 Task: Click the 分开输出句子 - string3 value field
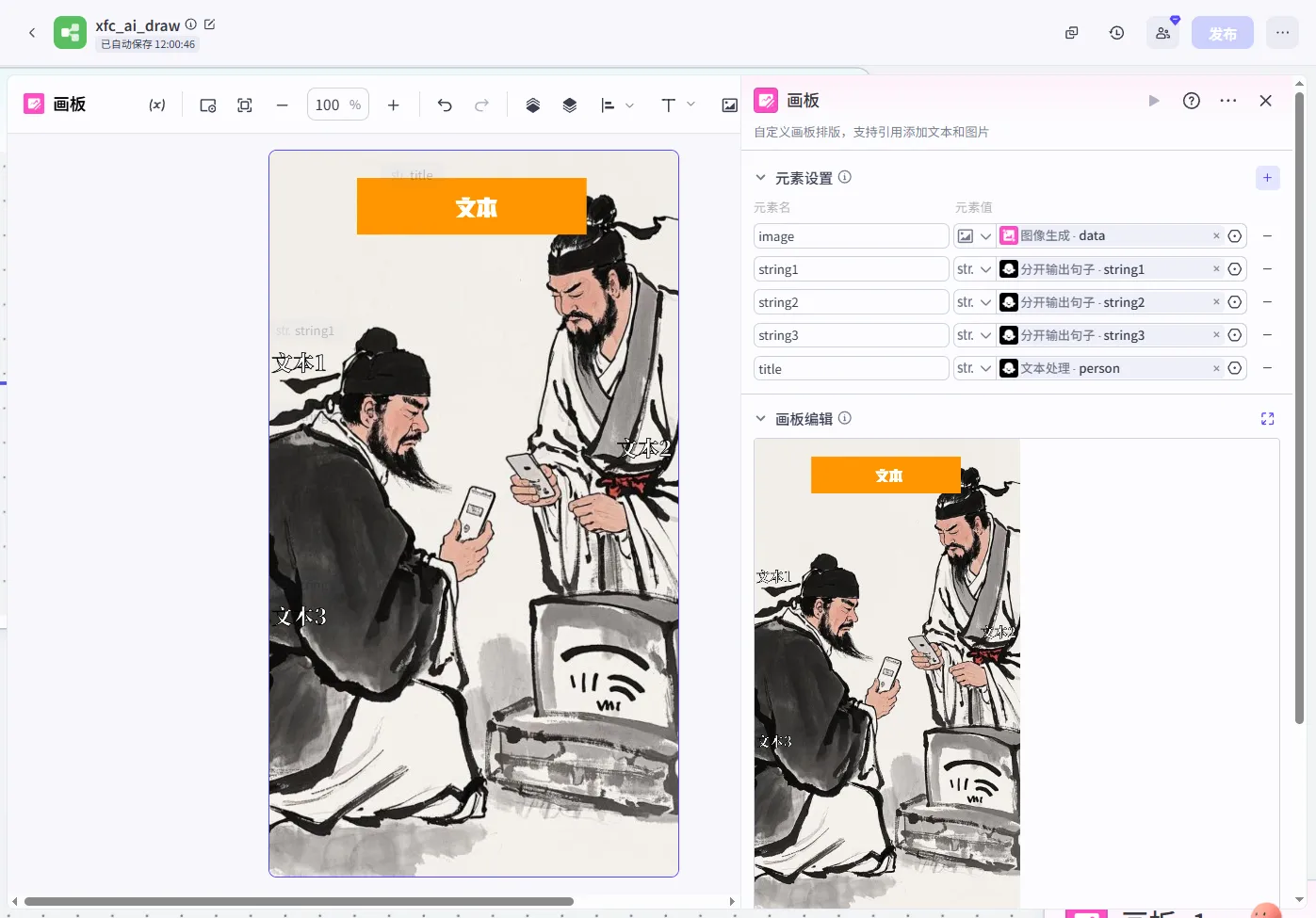pyautogui.click(x=1110, y=335)
